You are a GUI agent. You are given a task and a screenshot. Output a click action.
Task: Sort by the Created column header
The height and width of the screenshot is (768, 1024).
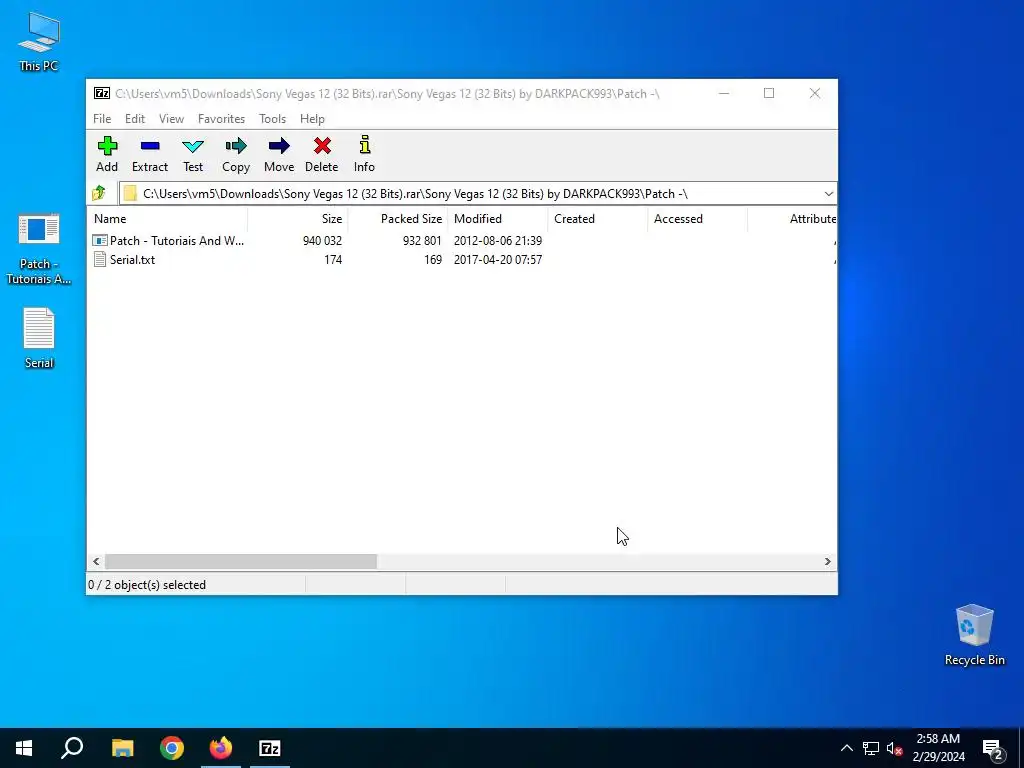tap(598, 219)
